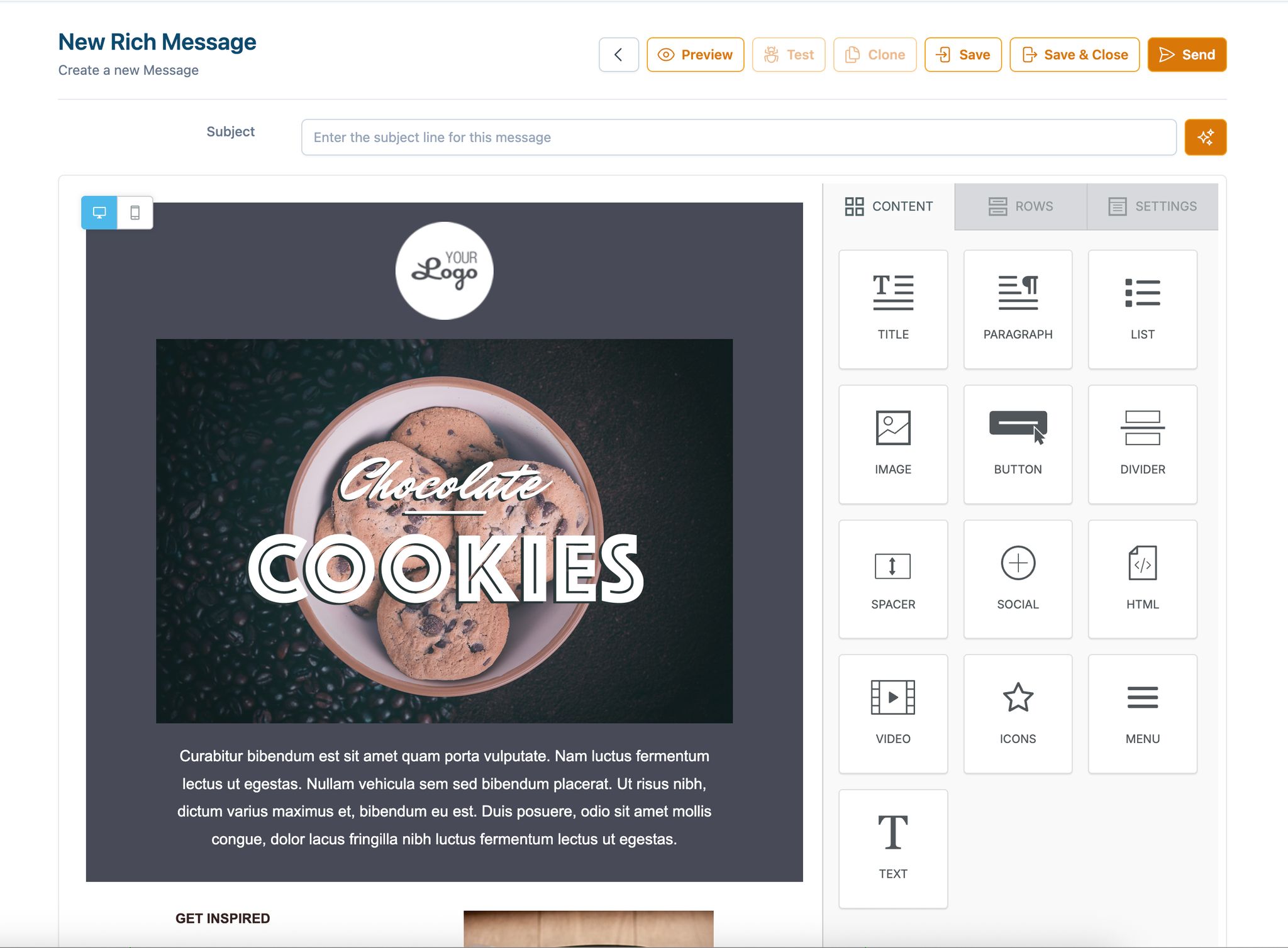Click the Button content block
Viewport: 1288px width, 948px height.
click(1018, 444)
